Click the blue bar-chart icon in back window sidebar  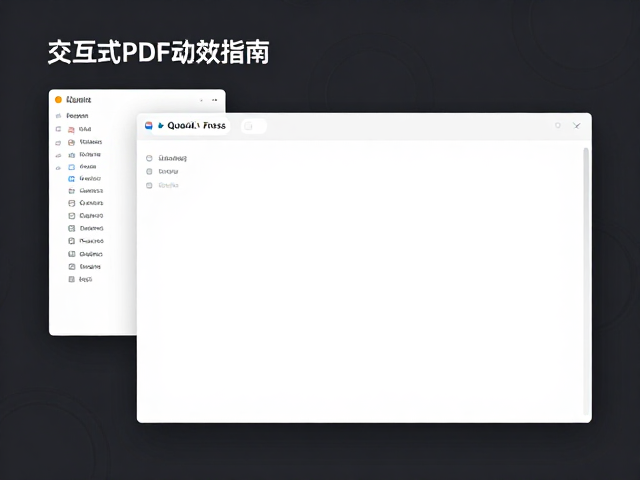(71, 155)
